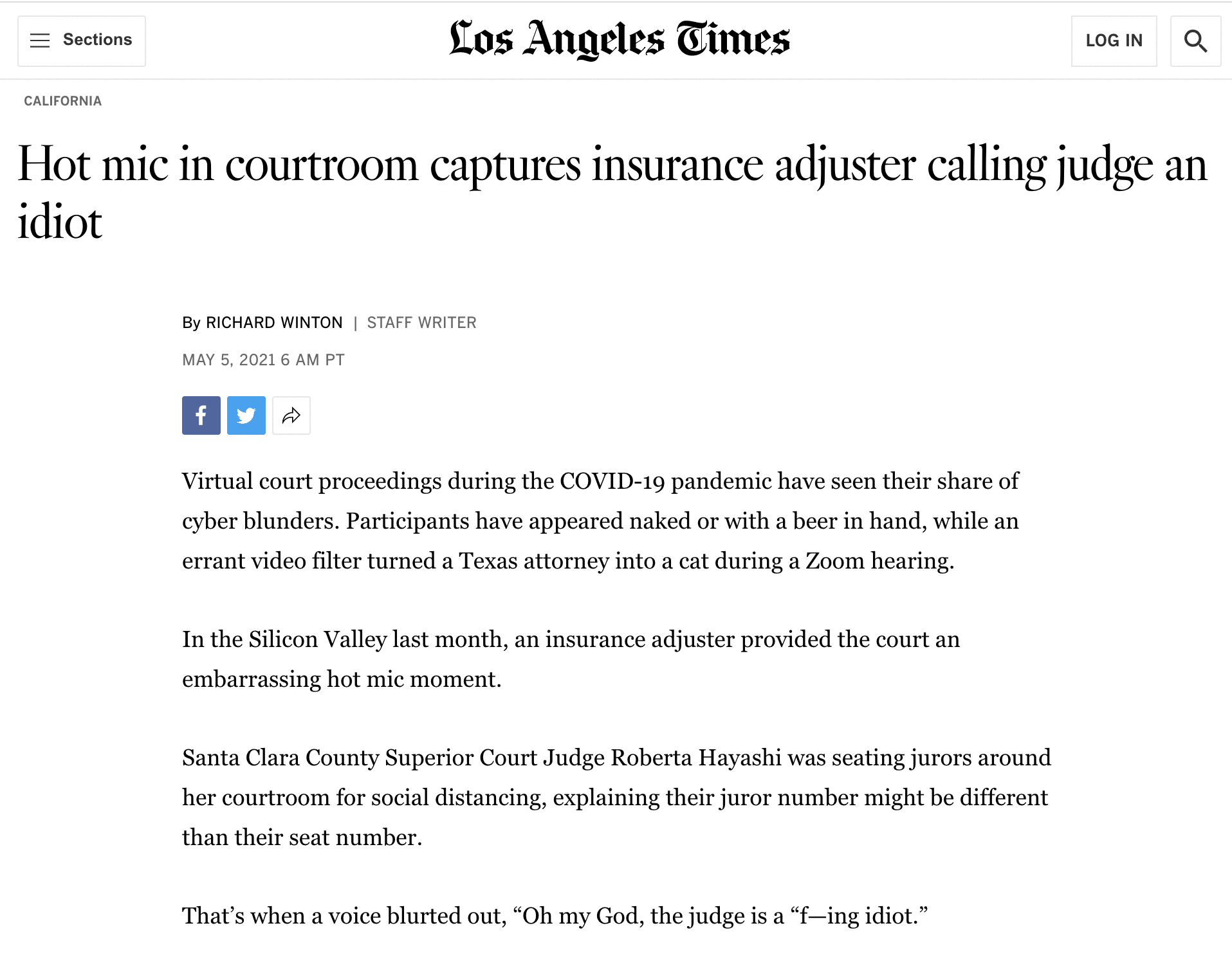Open more share options arrow icon
This screenshot has width=1232, height=975.
click(x=291, y=415)
